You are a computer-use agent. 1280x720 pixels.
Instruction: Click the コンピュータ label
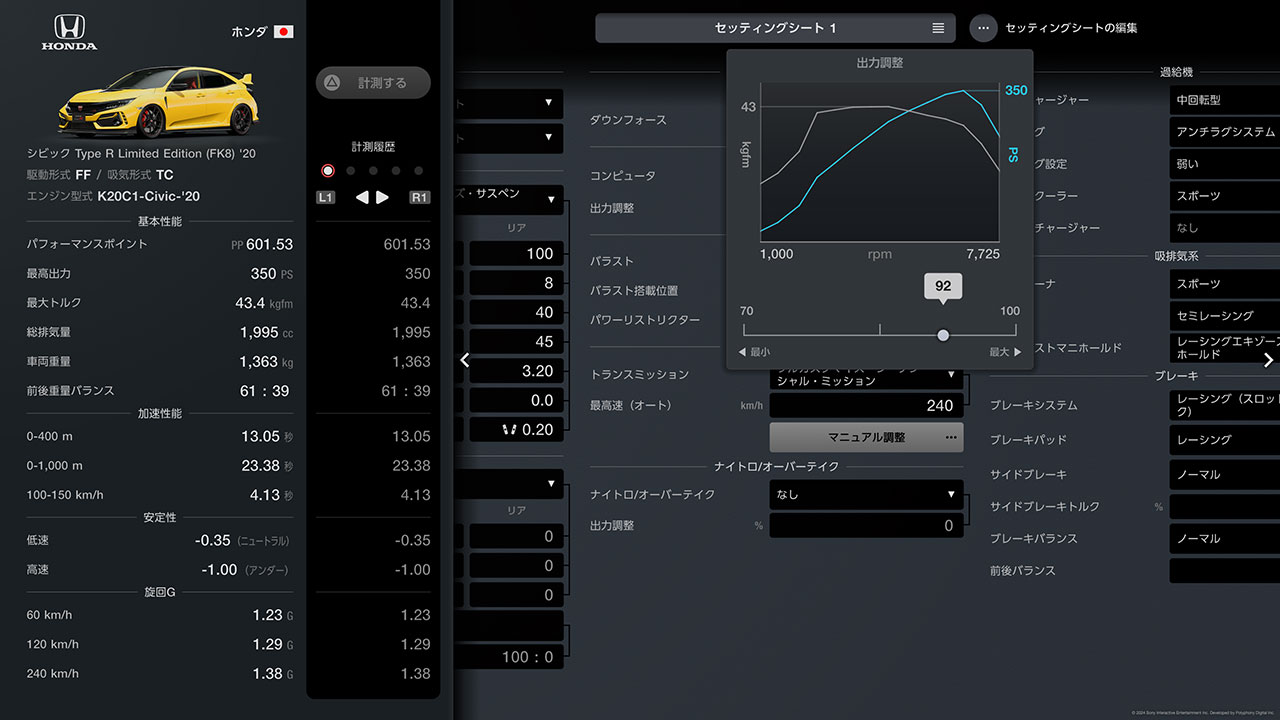click(623, 176)
